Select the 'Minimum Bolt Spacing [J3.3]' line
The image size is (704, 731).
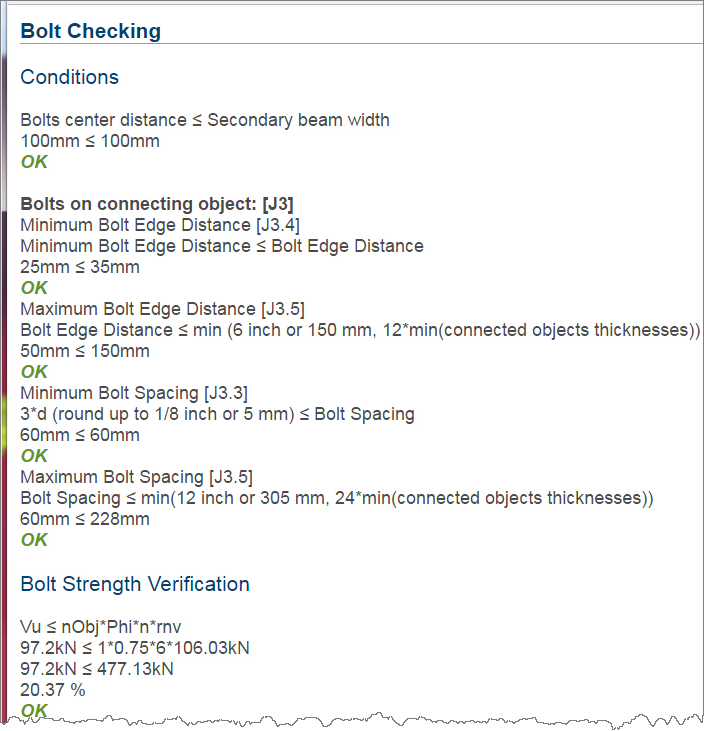pyautogui.click(x=134, y=393)
